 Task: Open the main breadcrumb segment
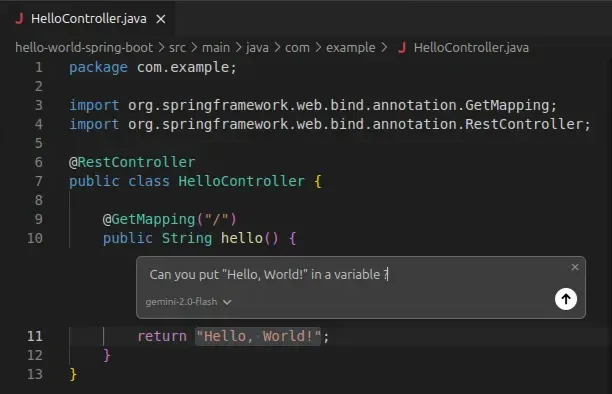click(215, 48)
